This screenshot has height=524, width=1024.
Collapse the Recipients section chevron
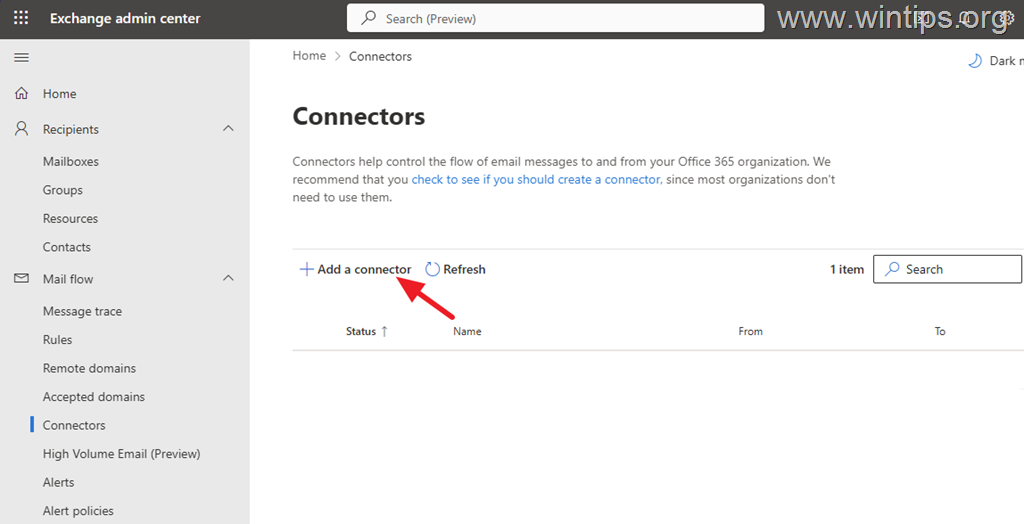coord(228,129)
